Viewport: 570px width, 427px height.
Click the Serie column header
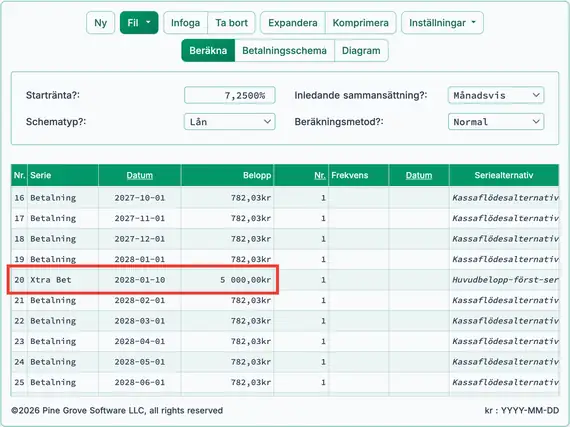(63, 176)
